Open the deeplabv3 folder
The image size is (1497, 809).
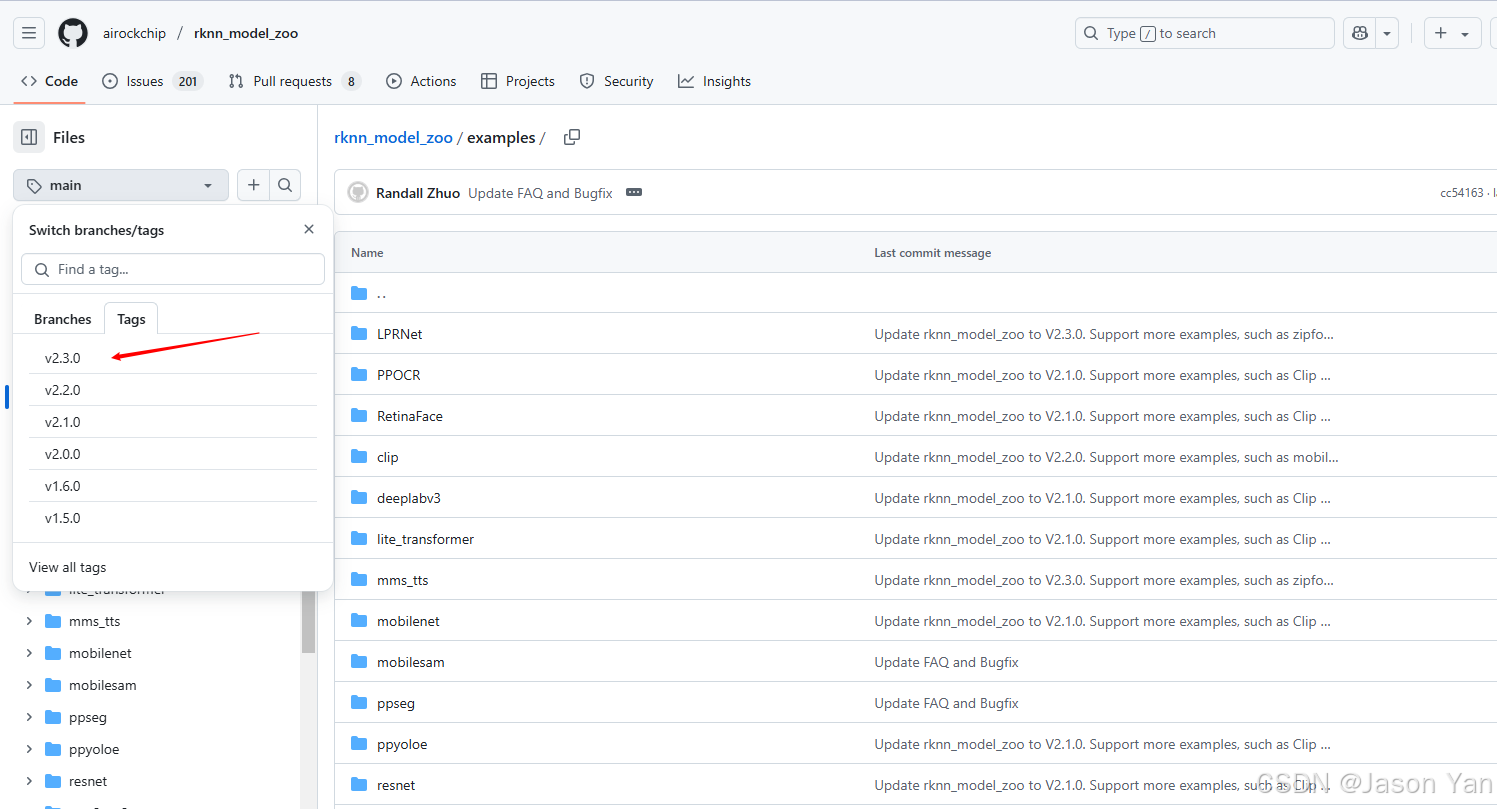tap(409, 498)
